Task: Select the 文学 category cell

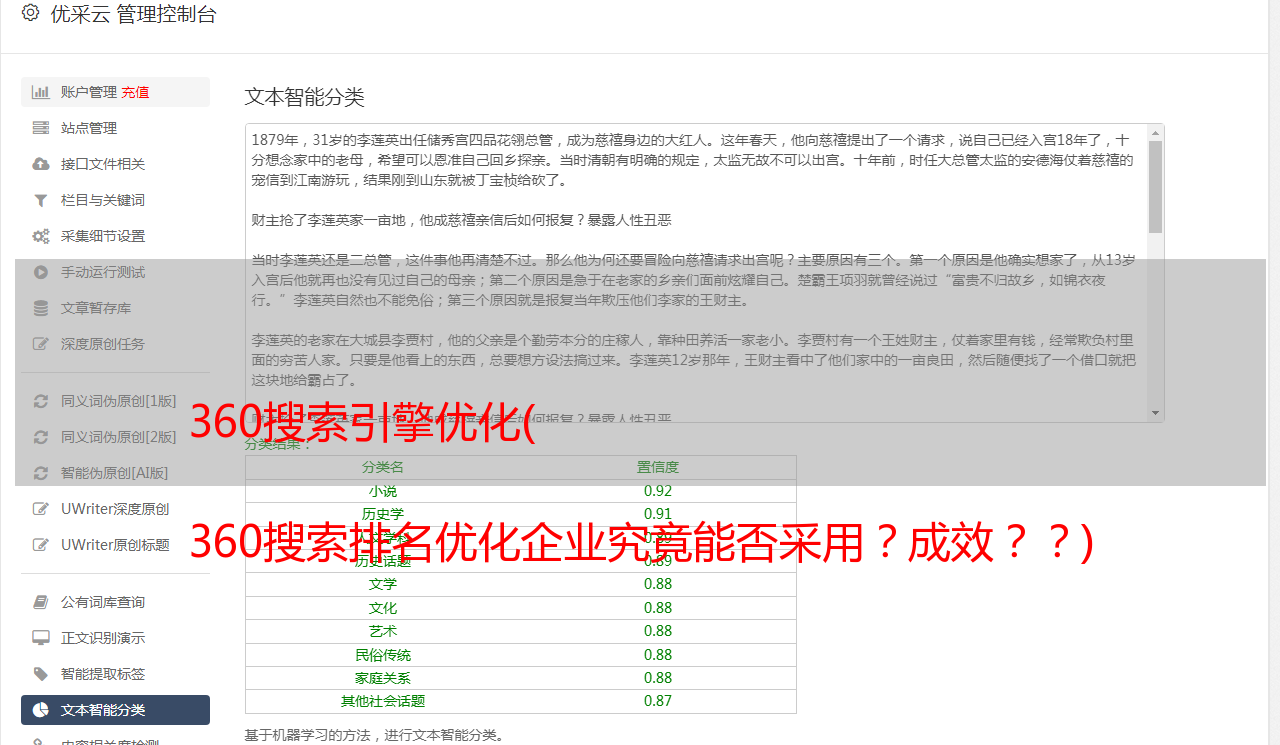Action: click(383, 584)
